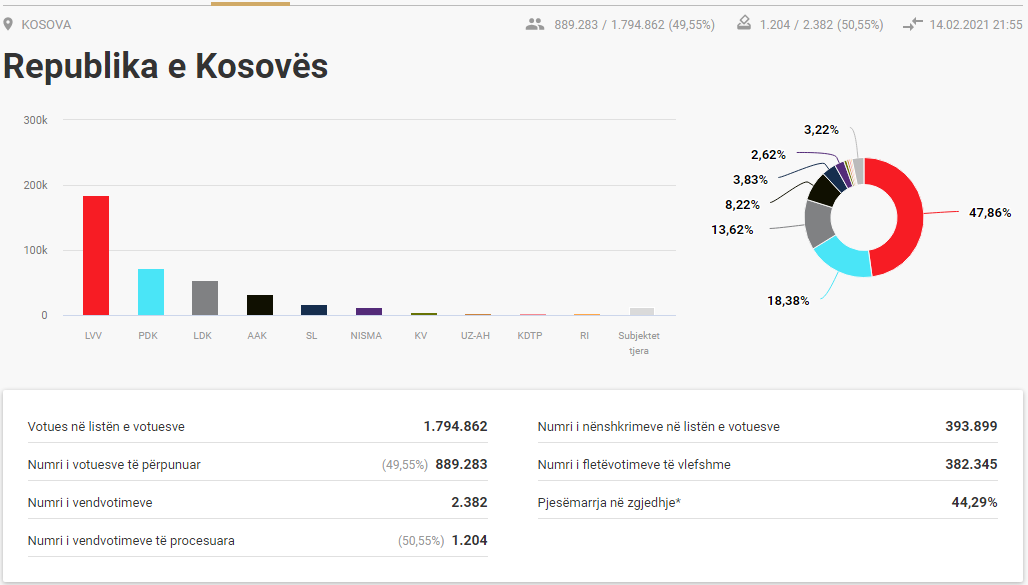The height and width of the screenshot is (585, 1028).
Task: Click the Numri i votuesve të përpunuar label
Action: tap(114, 465)
